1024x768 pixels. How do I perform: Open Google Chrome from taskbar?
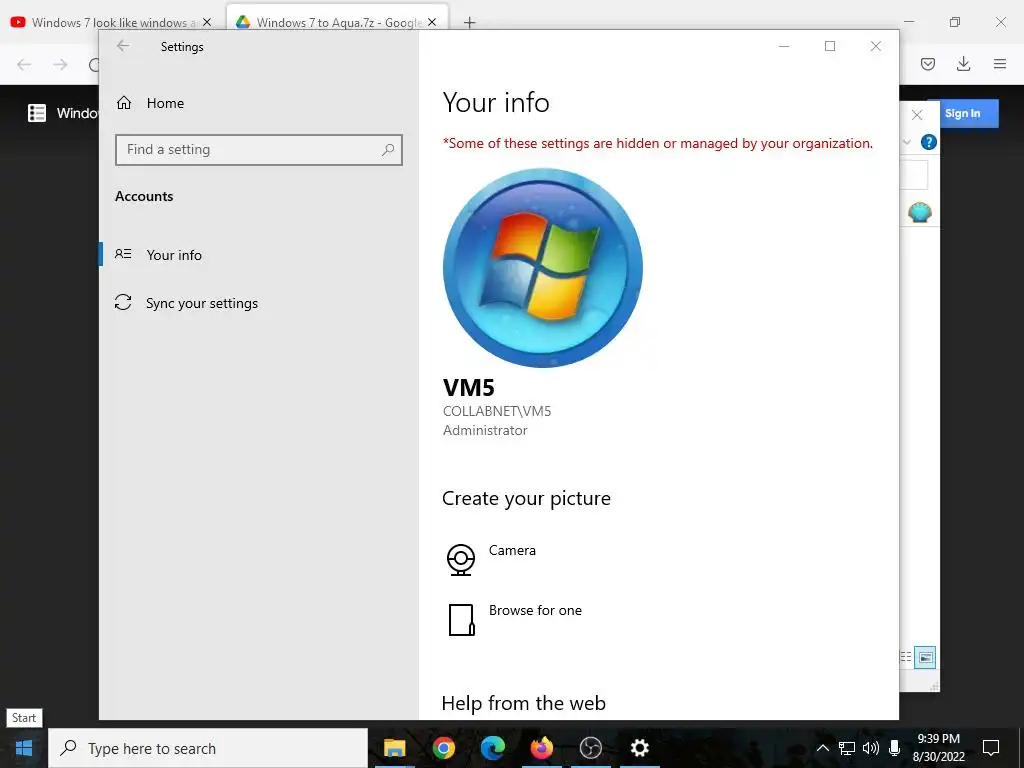[x=443, y=748]
